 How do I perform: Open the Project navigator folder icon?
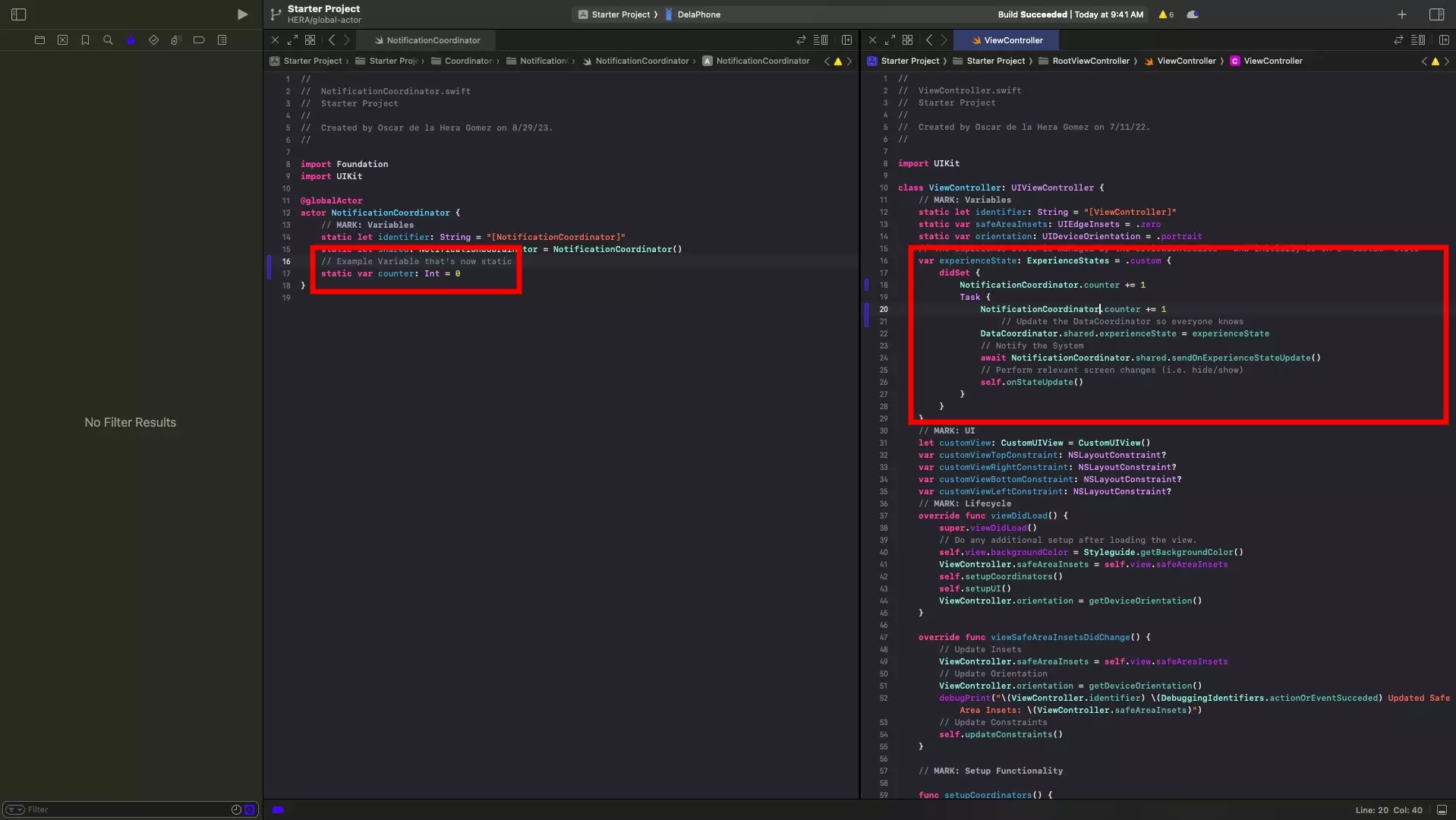coord(39,40)
